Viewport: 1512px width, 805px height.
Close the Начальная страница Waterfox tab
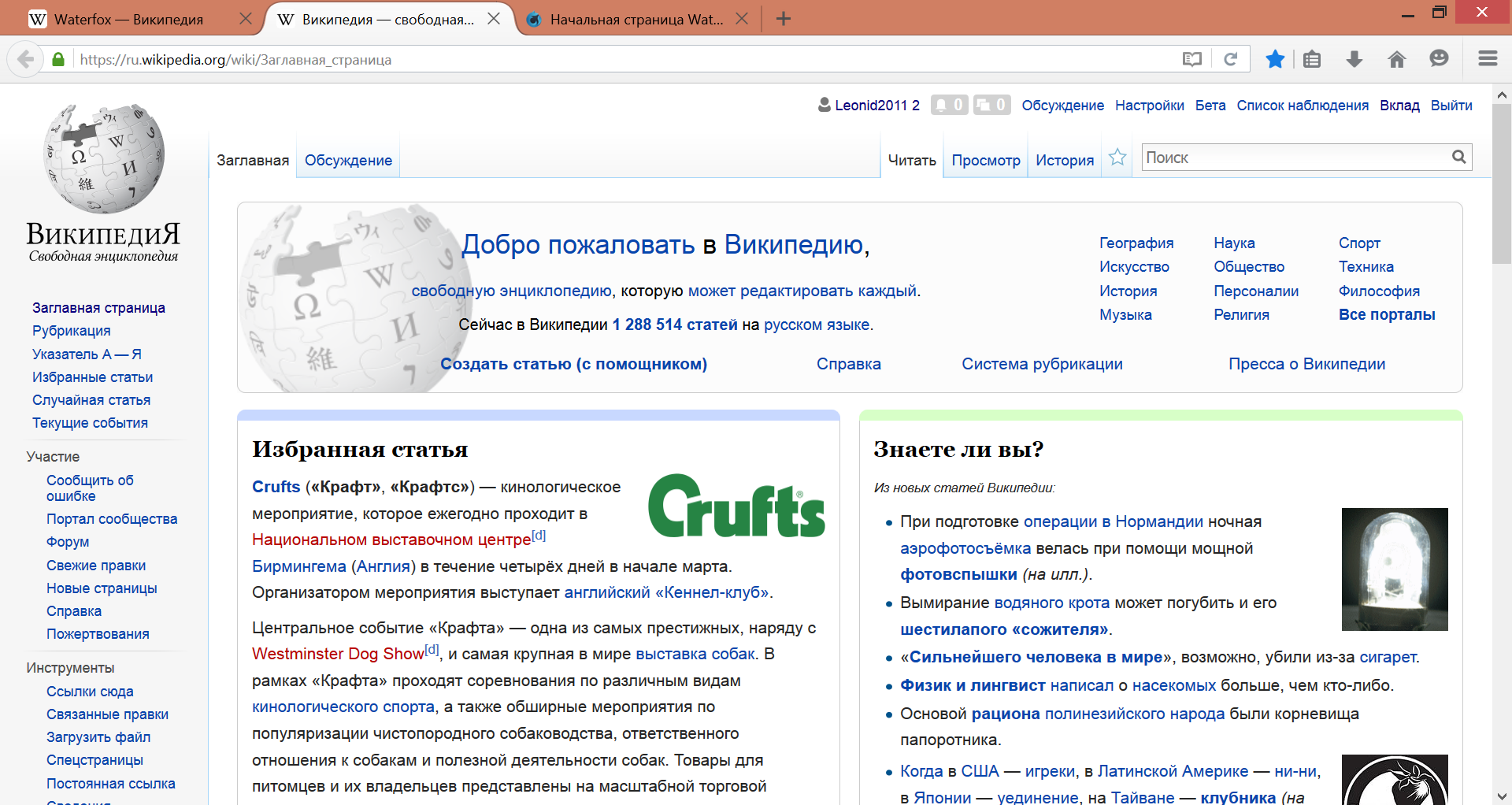click(742, 19)
